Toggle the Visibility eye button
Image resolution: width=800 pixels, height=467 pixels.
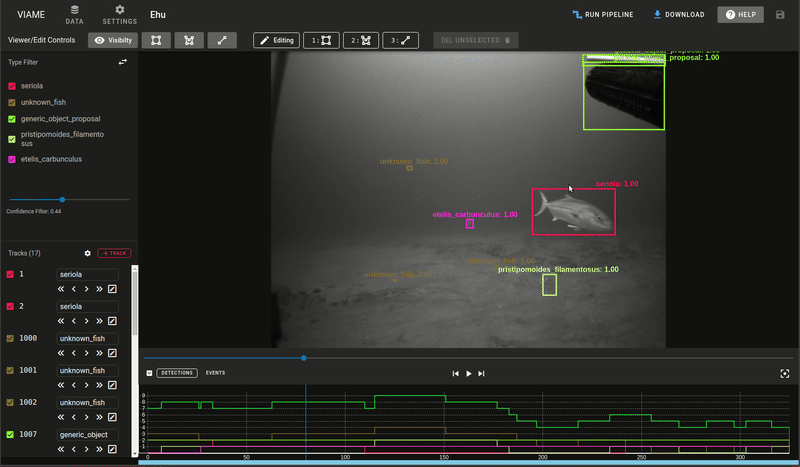pos(113,40)
